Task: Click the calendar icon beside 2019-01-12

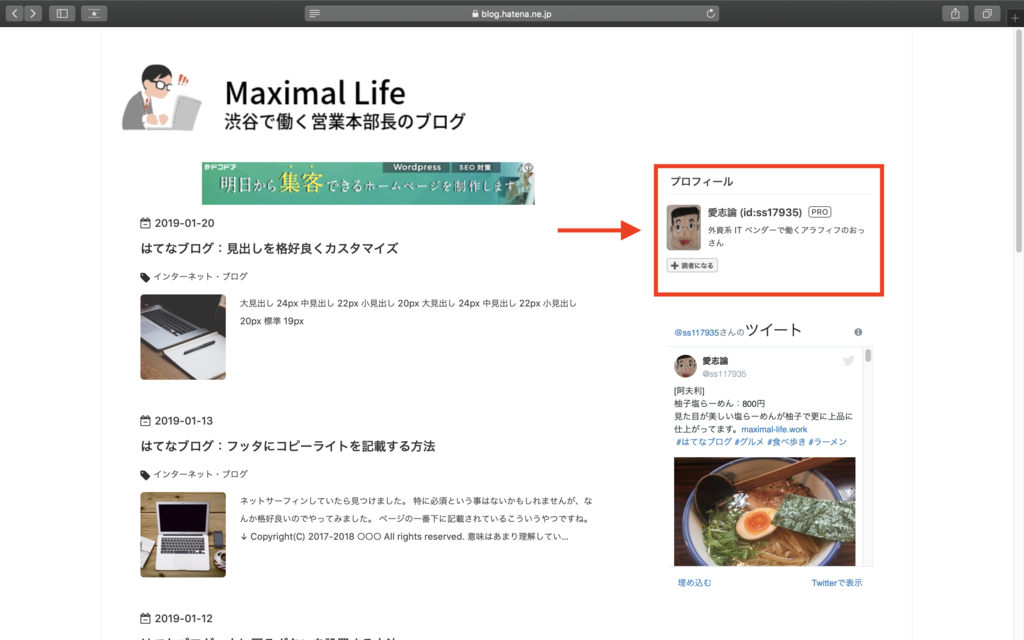Action: click(x=145, y=618)
